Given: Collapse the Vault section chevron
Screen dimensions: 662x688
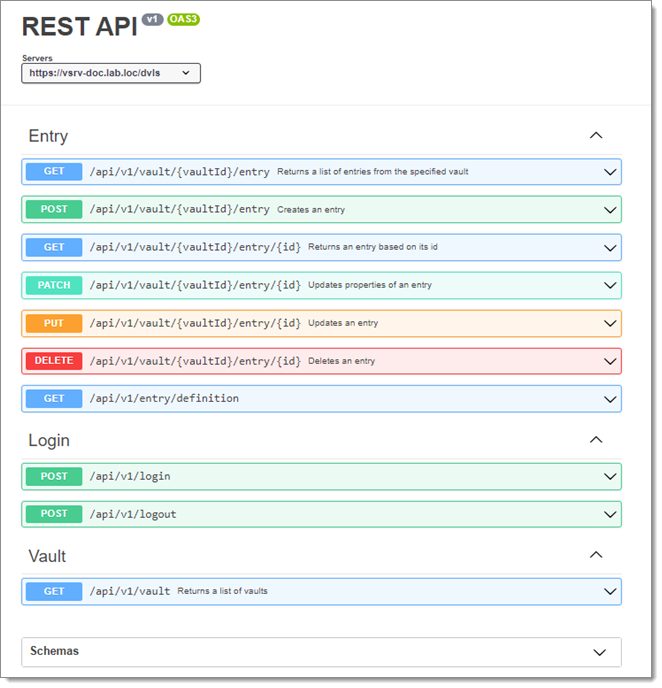Looking at the screenshot, I should (x=596, y=555).
